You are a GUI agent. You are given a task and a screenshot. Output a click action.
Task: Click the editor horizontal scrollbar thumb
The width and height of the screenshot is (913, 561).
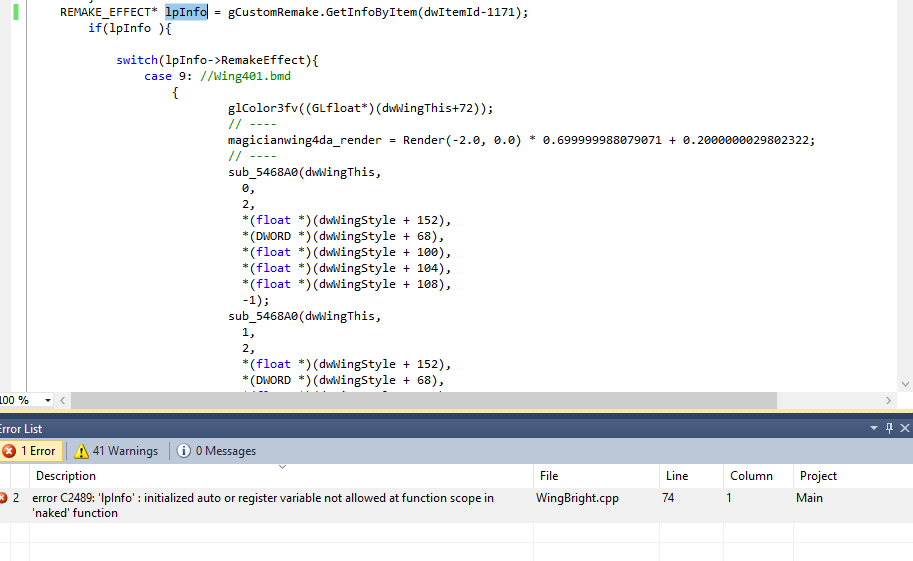click(x=424, y=400)
